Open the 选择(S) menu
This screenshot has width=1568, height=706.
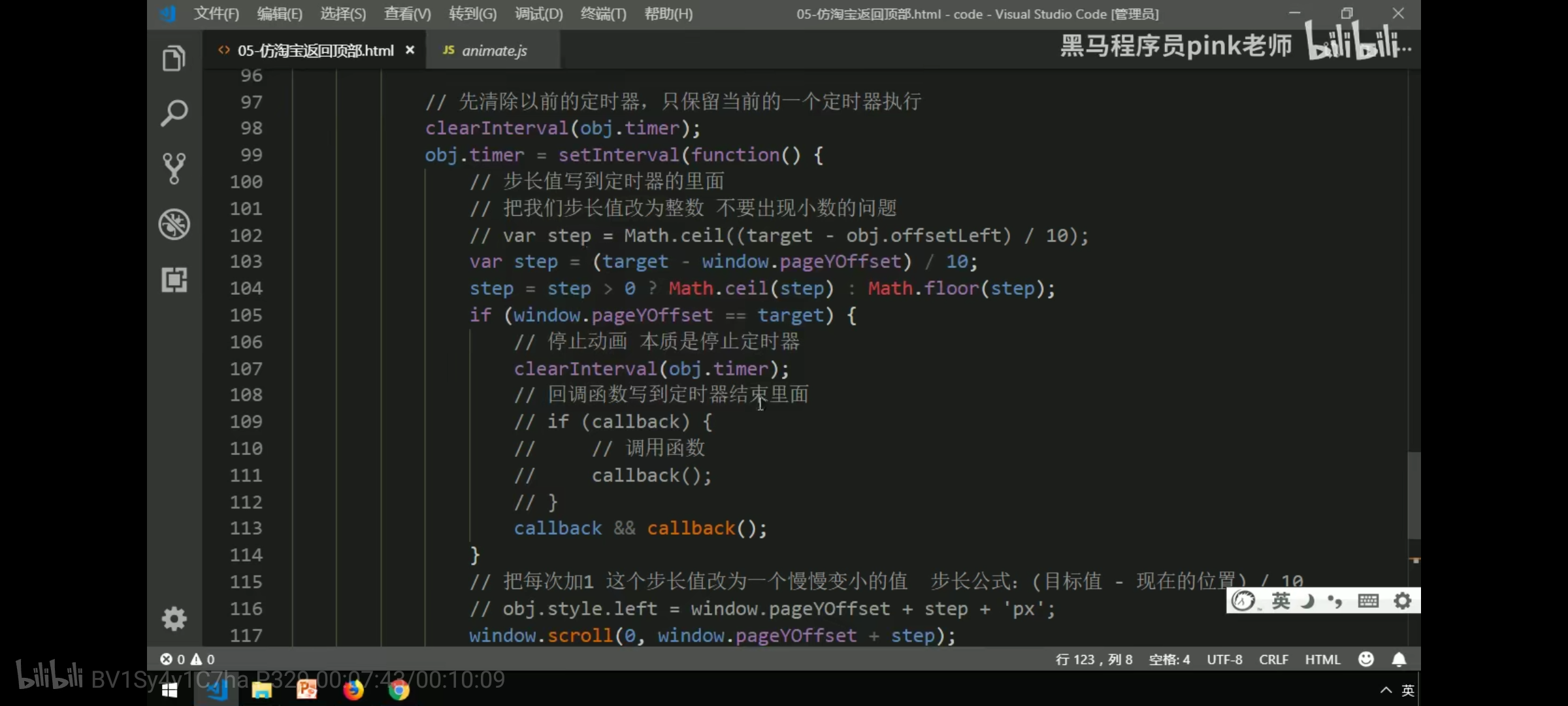(343, 14)
